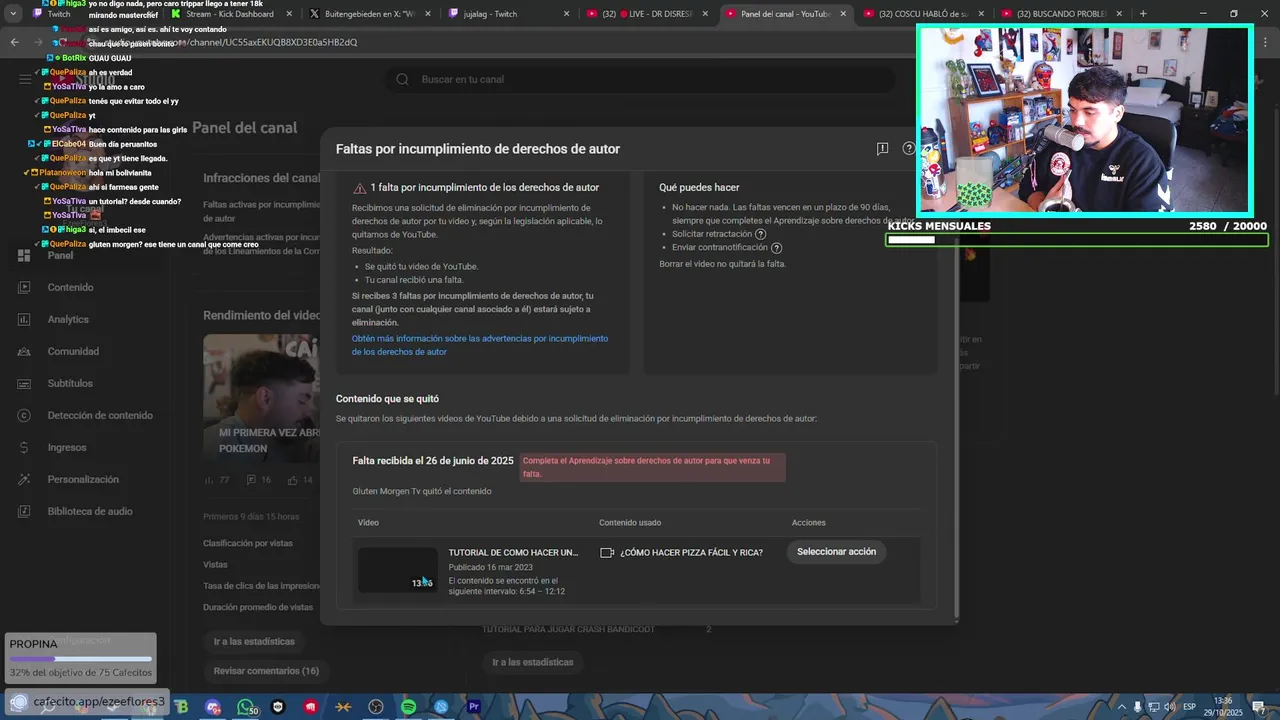Close the Panel del canal YouTube tab
The height and width of the screenshot is (720, 1280).
pyautogui.click(x=843, y=14)
